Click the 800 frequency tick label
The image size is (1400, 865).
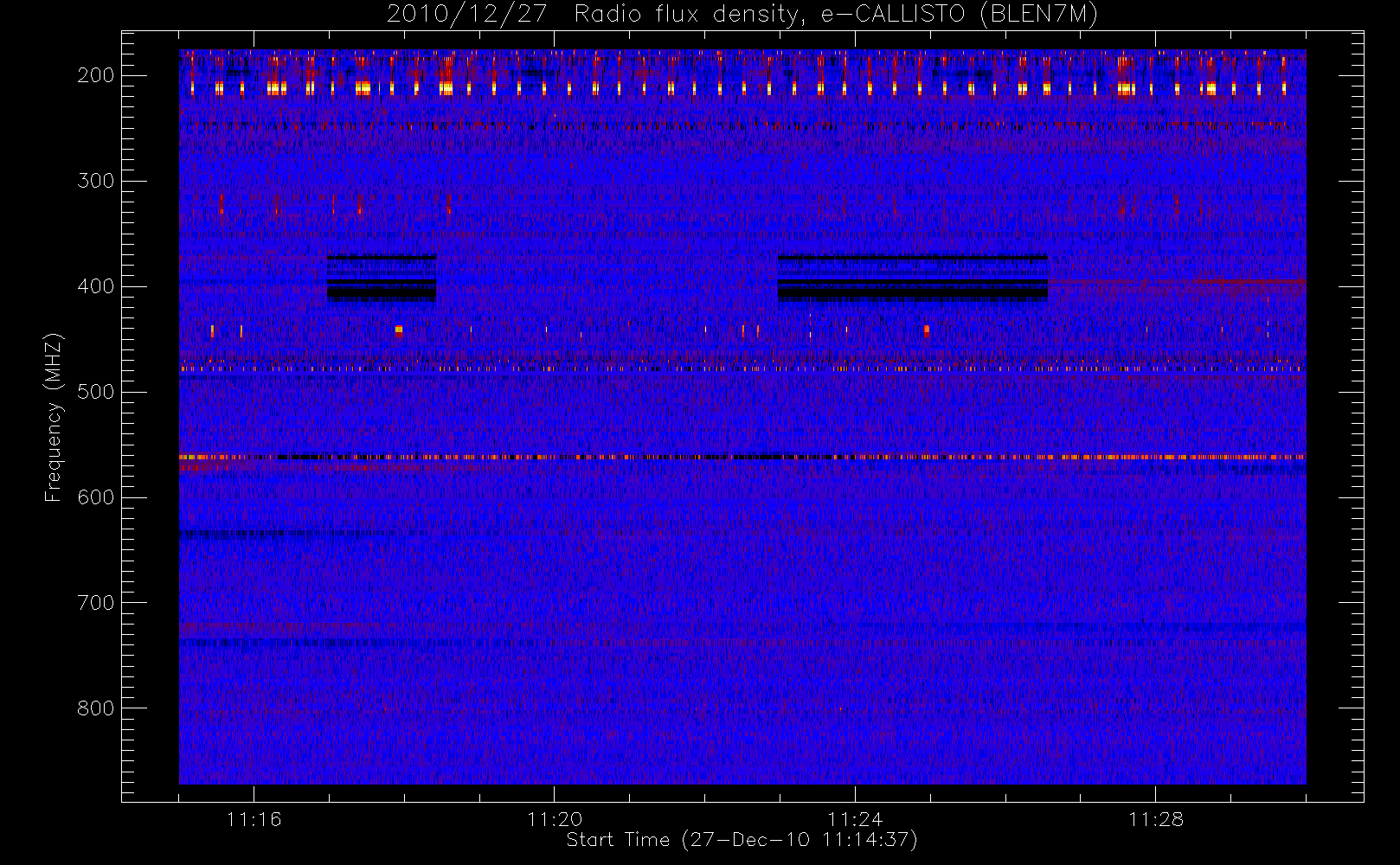click(96, 708)
